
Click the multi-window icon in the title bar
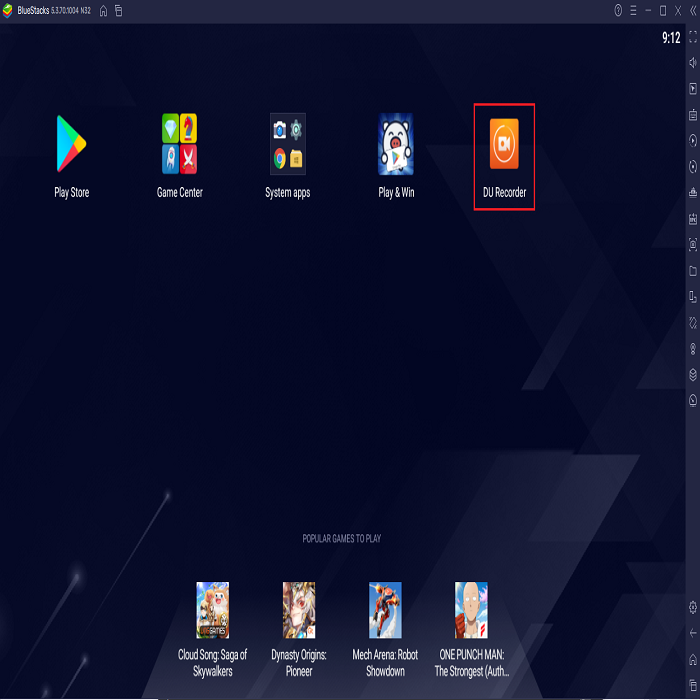119,11
